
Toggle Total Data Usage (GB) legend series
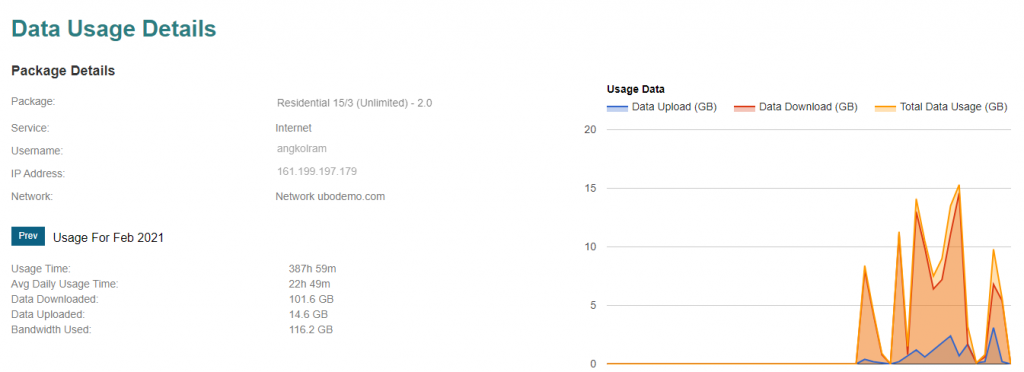[x=941, y=107]
